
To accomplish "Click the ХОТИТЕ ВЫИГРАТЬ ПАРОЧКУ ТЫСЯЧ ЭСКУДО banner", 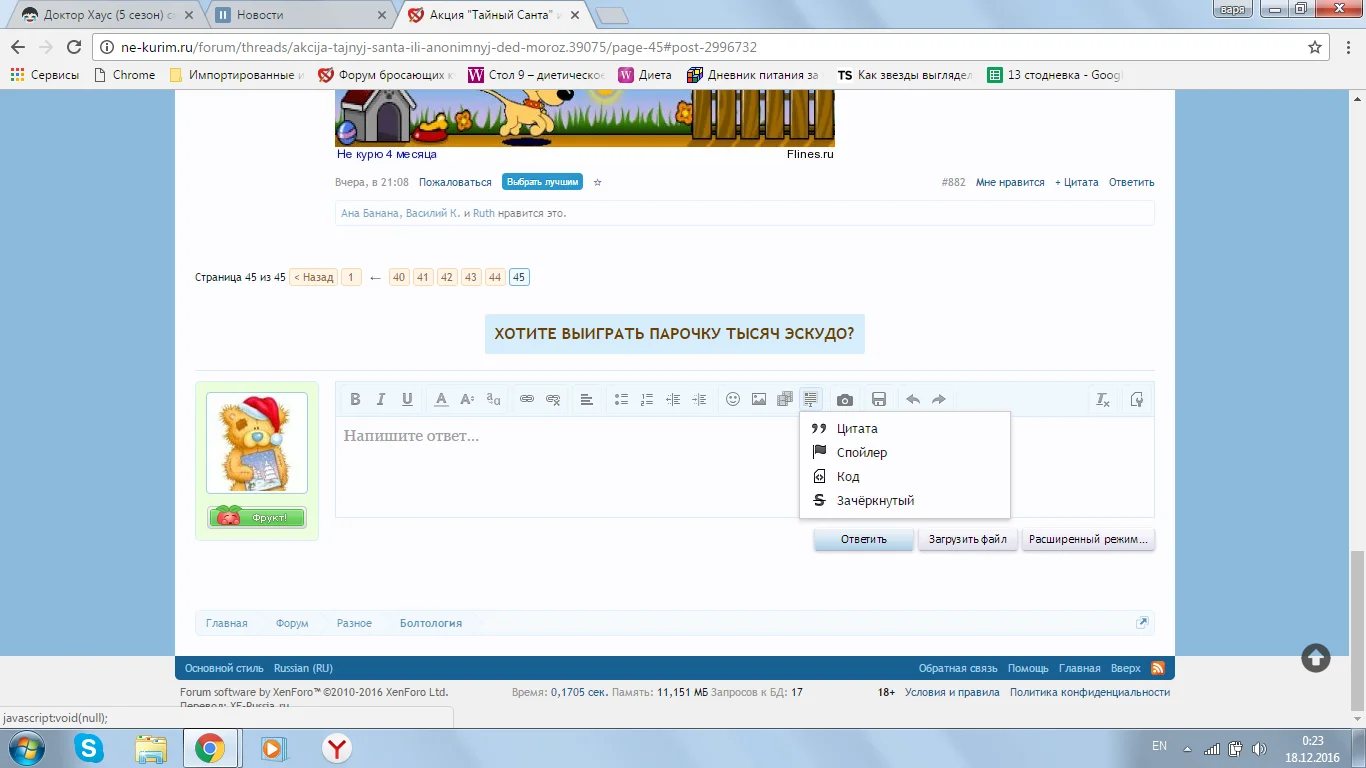I will coord(674,333).
